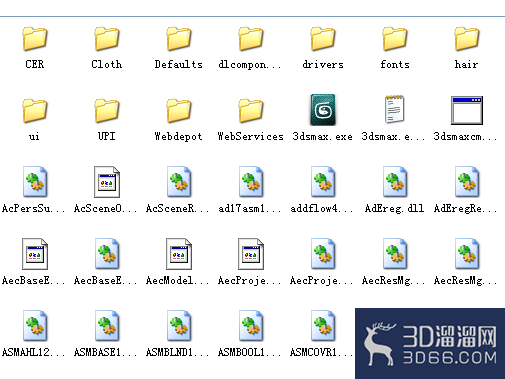Open the dlcompon... folder

(251, 39)
